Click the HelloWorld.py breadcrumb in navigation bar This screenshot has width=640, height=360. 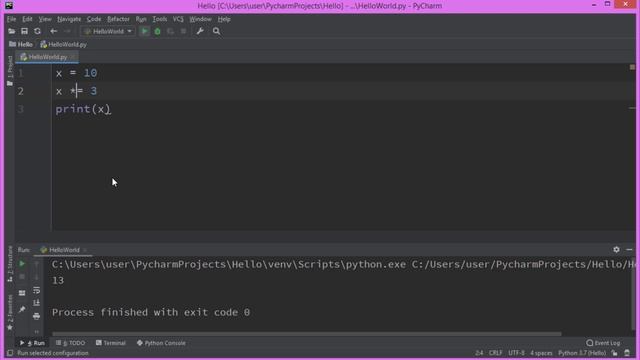64,44
